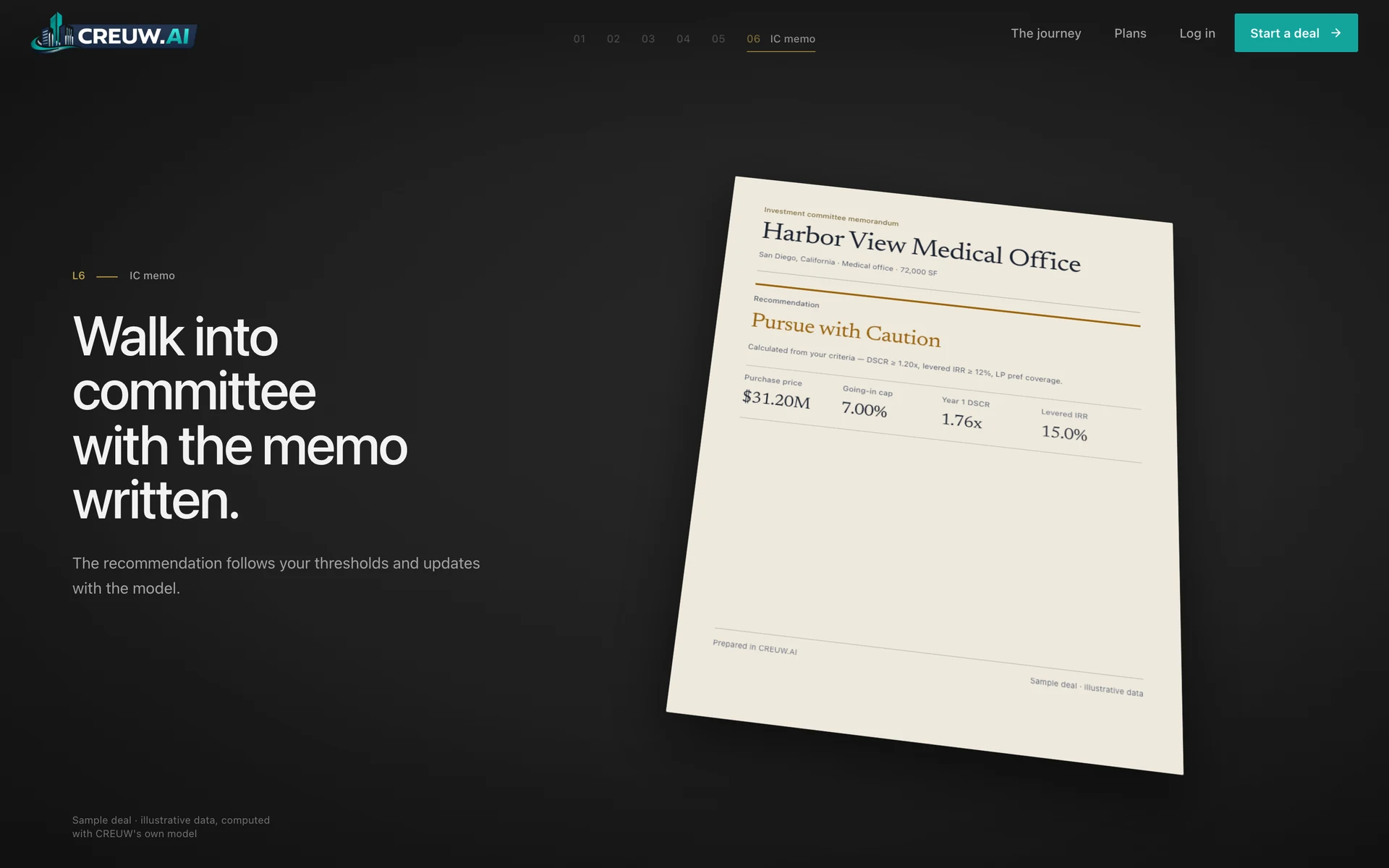Click the recommendation follows your thresholds paragraph

click(276, 576)
